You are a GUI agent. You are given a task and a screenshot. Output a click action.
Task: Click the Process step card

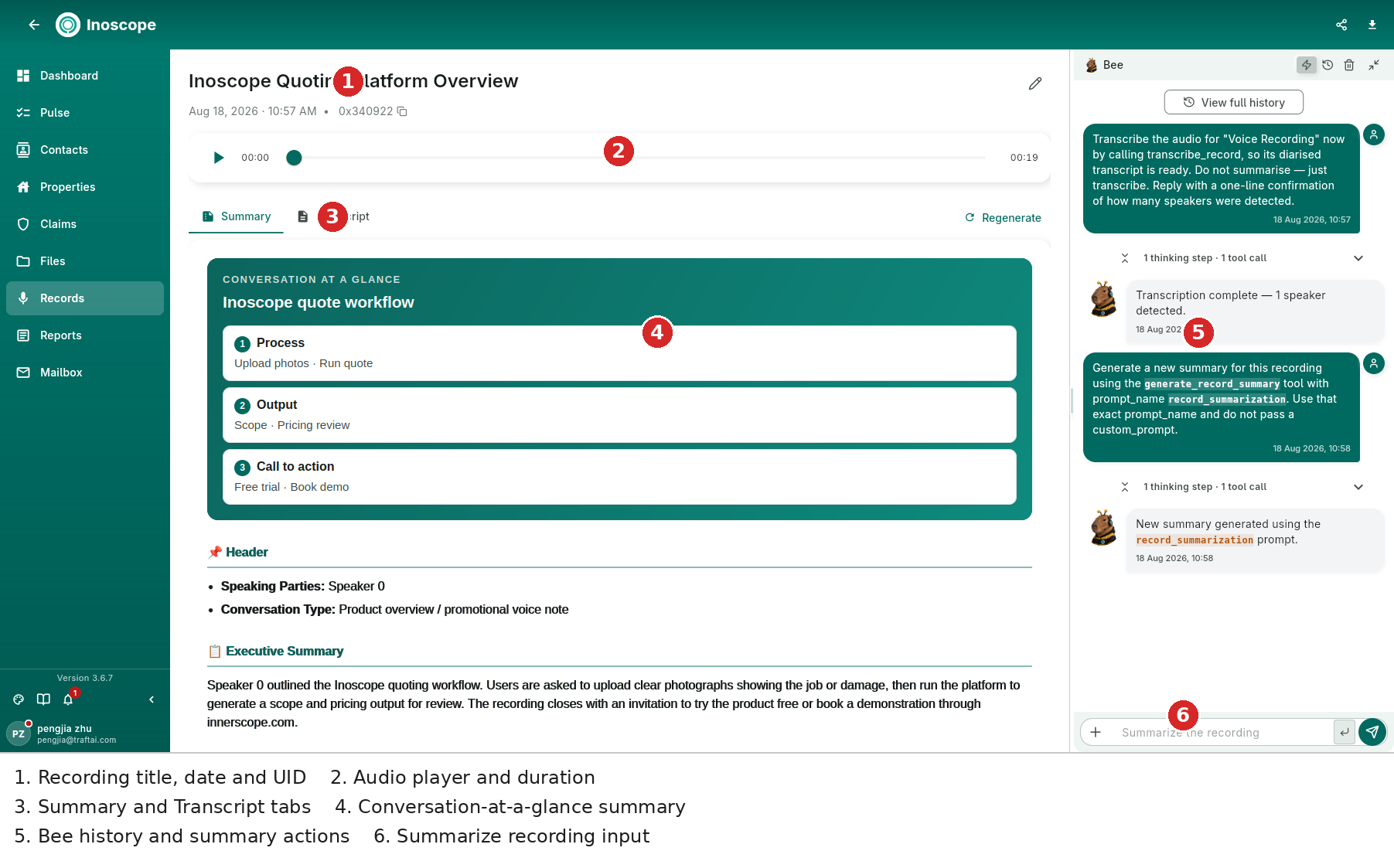tap(619, 353)
